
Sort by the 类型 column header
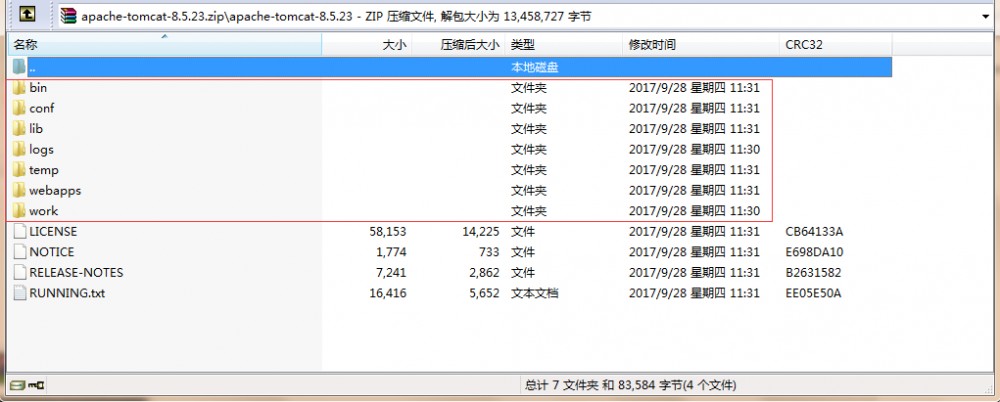(x=563, y=45)
